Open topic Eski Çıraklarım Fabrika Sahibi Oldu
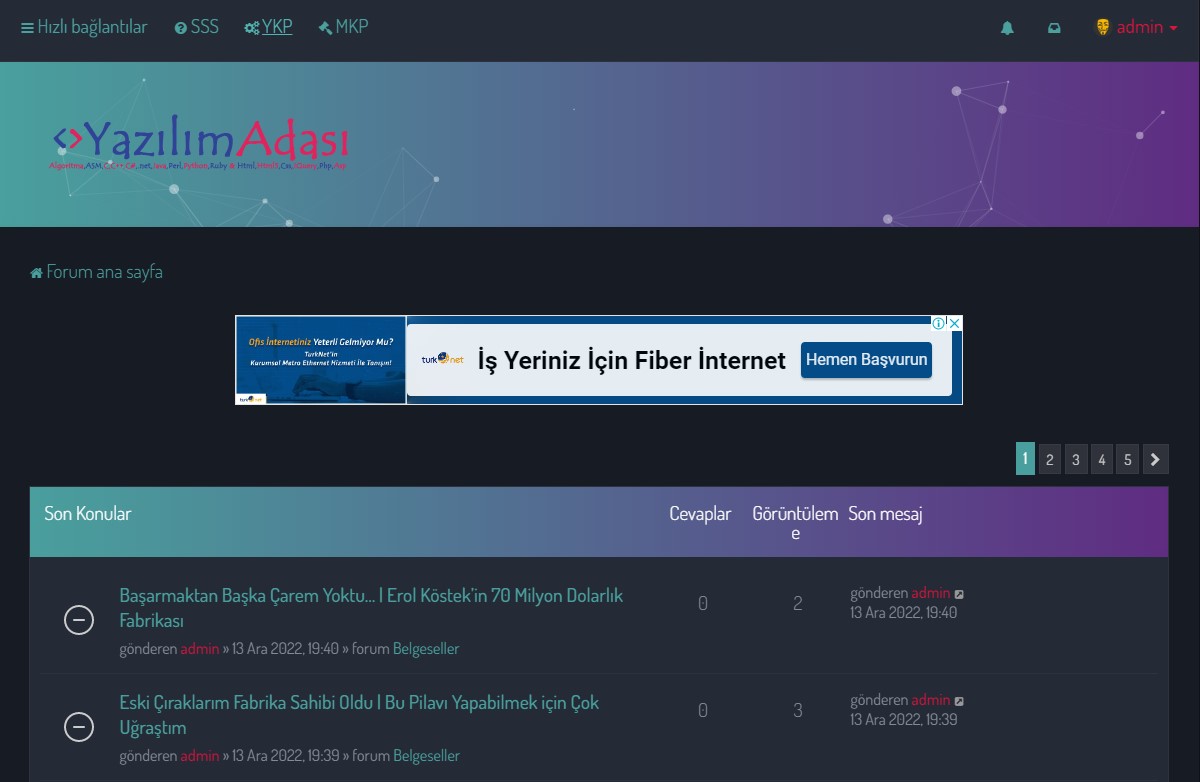1200x782 pixels. (x=359, y=715)
